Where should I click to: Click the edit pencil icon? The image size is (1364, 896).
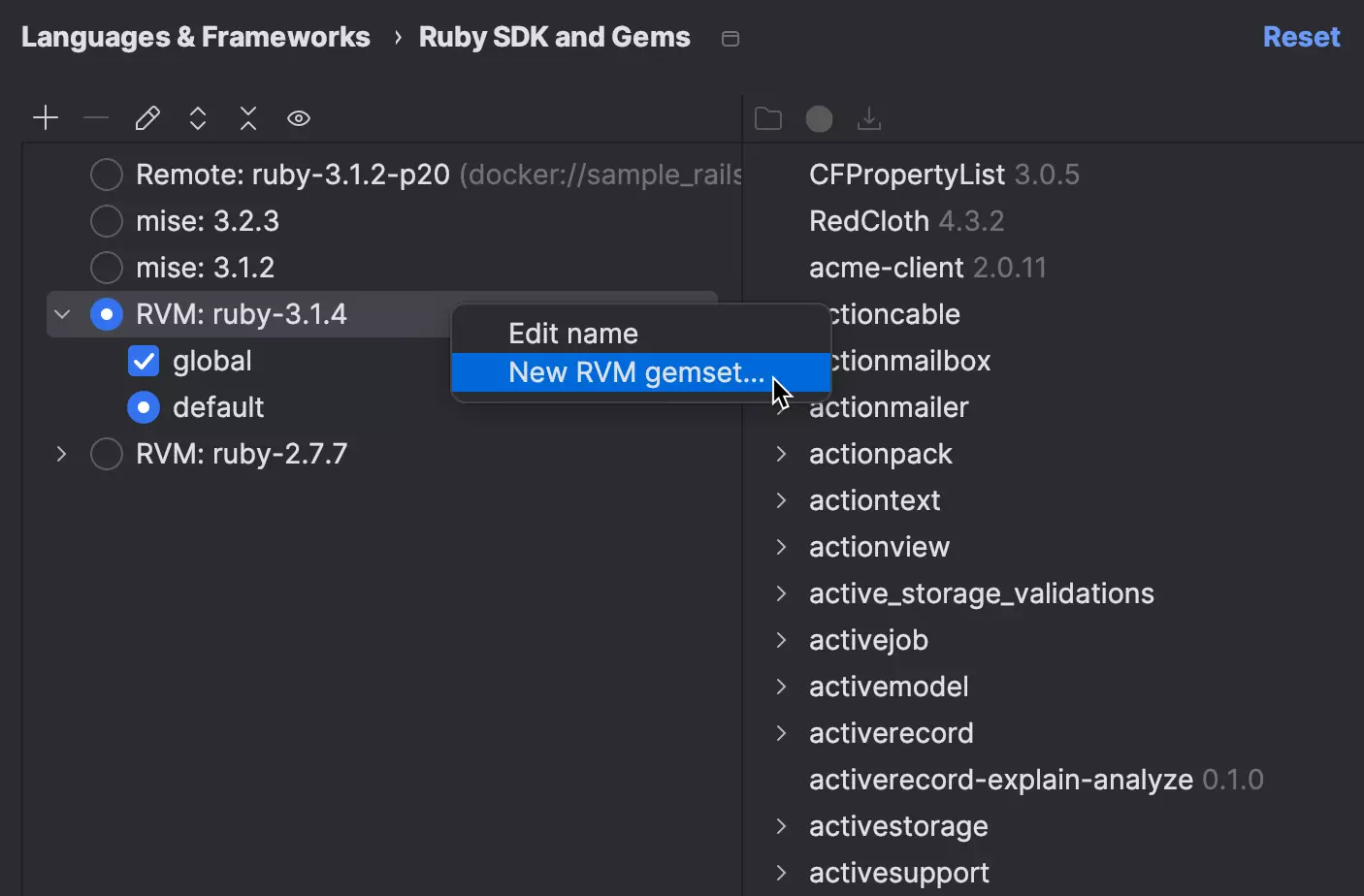coord(147,118)
